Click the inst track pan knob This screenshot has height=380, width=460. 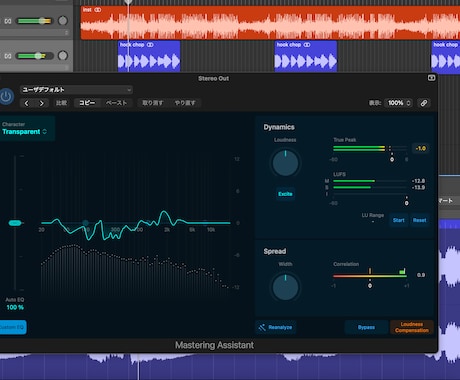63,21
